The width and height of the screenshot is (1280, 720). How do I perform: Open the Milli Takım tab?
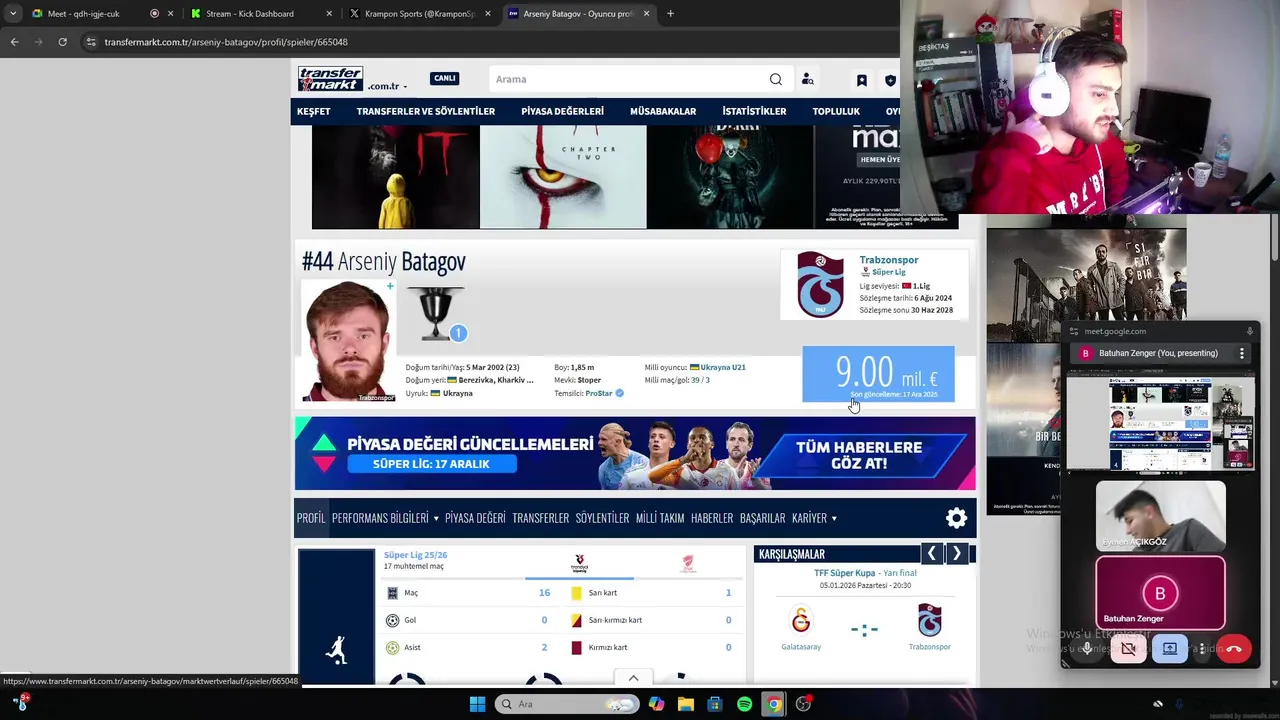[660, 518]
